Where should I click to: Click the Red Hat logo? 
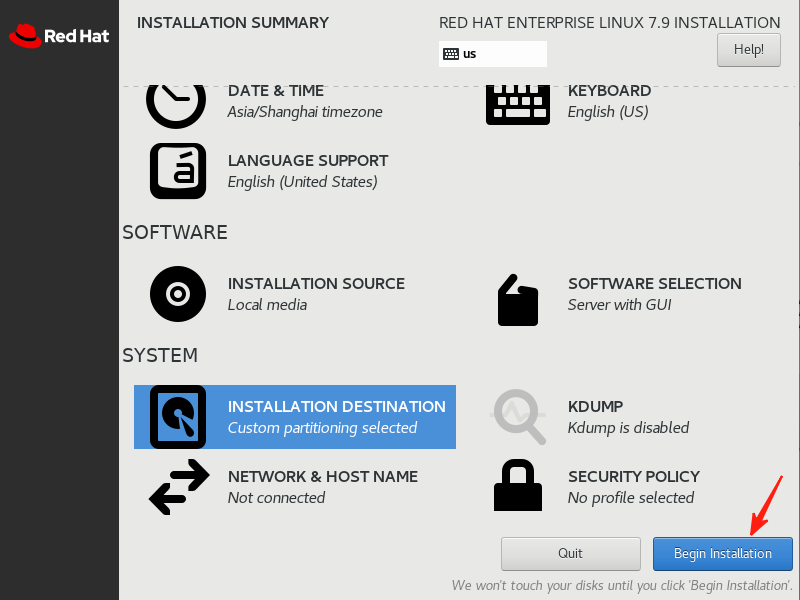pyautogui.click(x=59, y=36)
